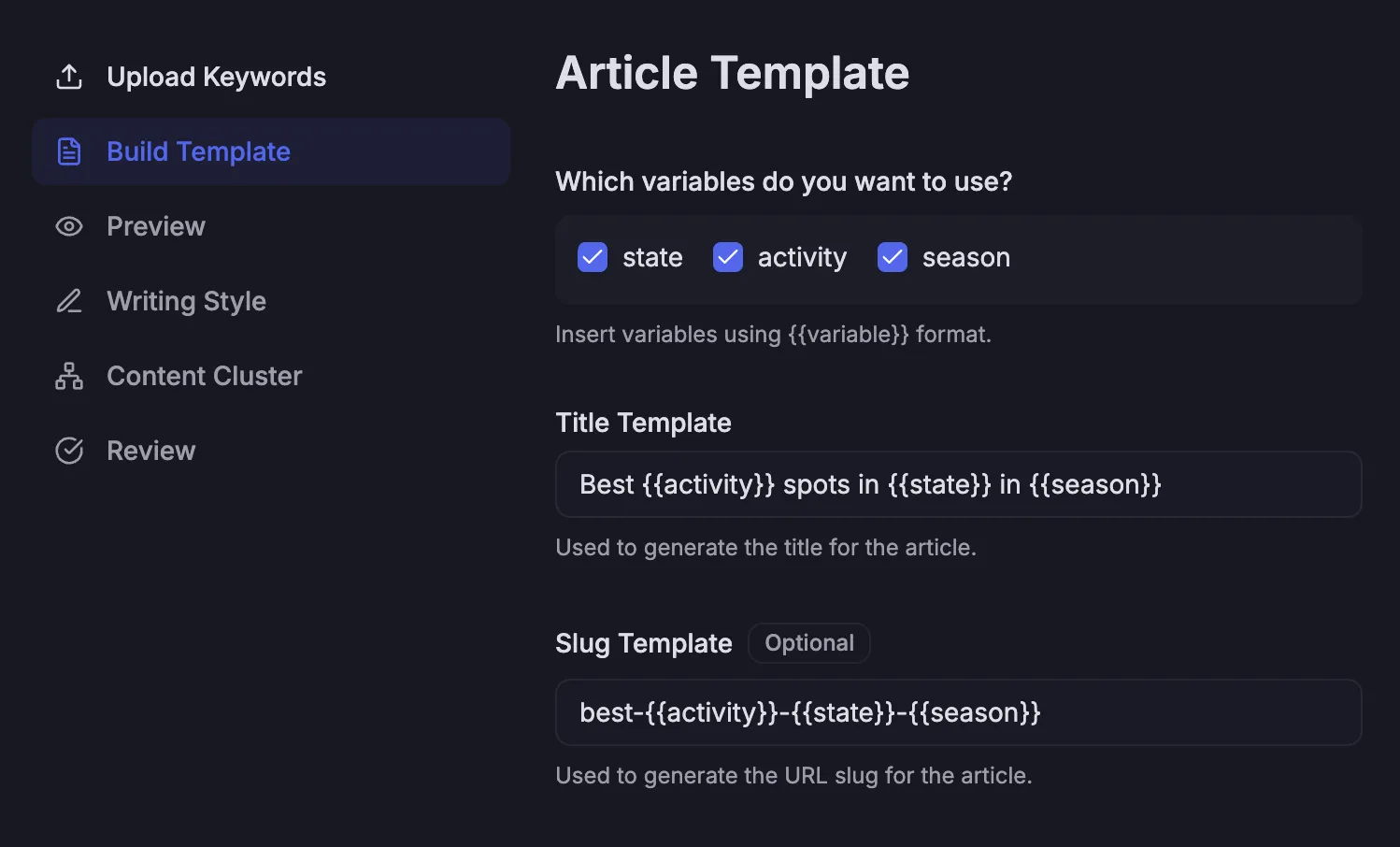Switch to the Review step
1400x847 pixels.
tap(150, 450)
